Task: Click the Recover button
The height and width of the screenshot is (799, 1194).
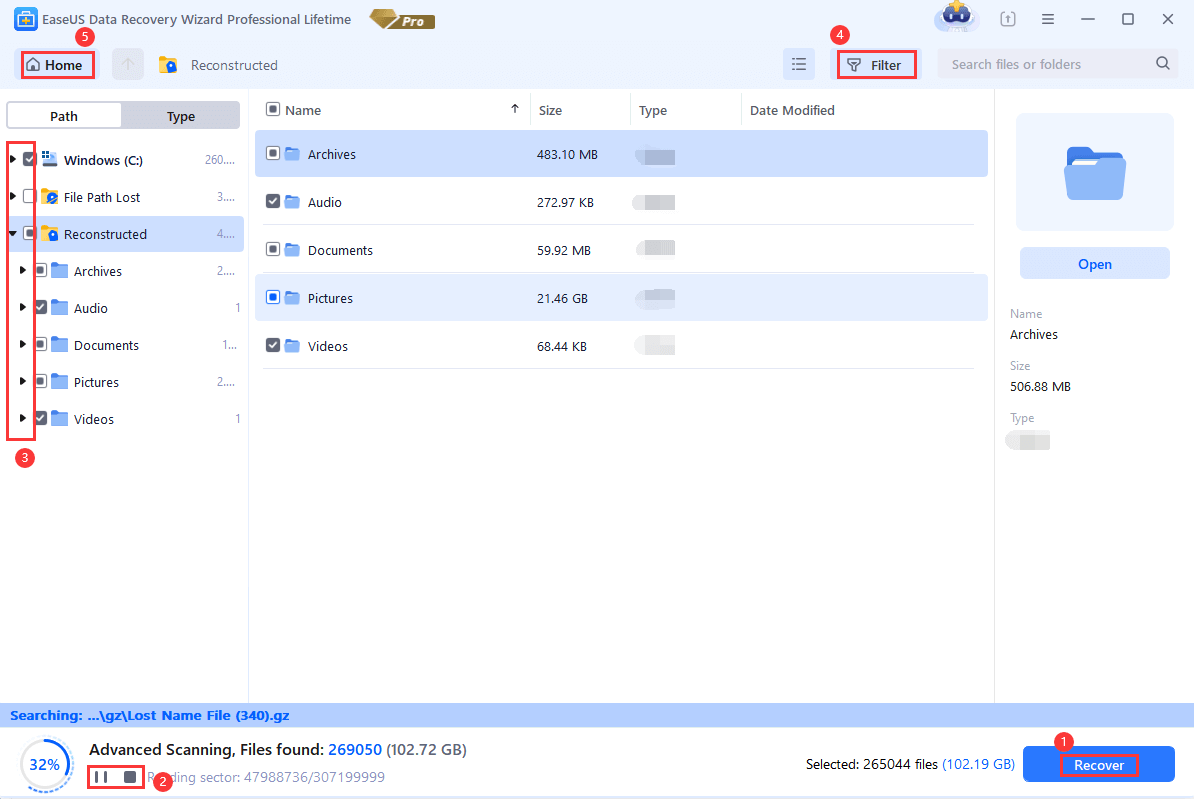Action: click(1098, 763)
